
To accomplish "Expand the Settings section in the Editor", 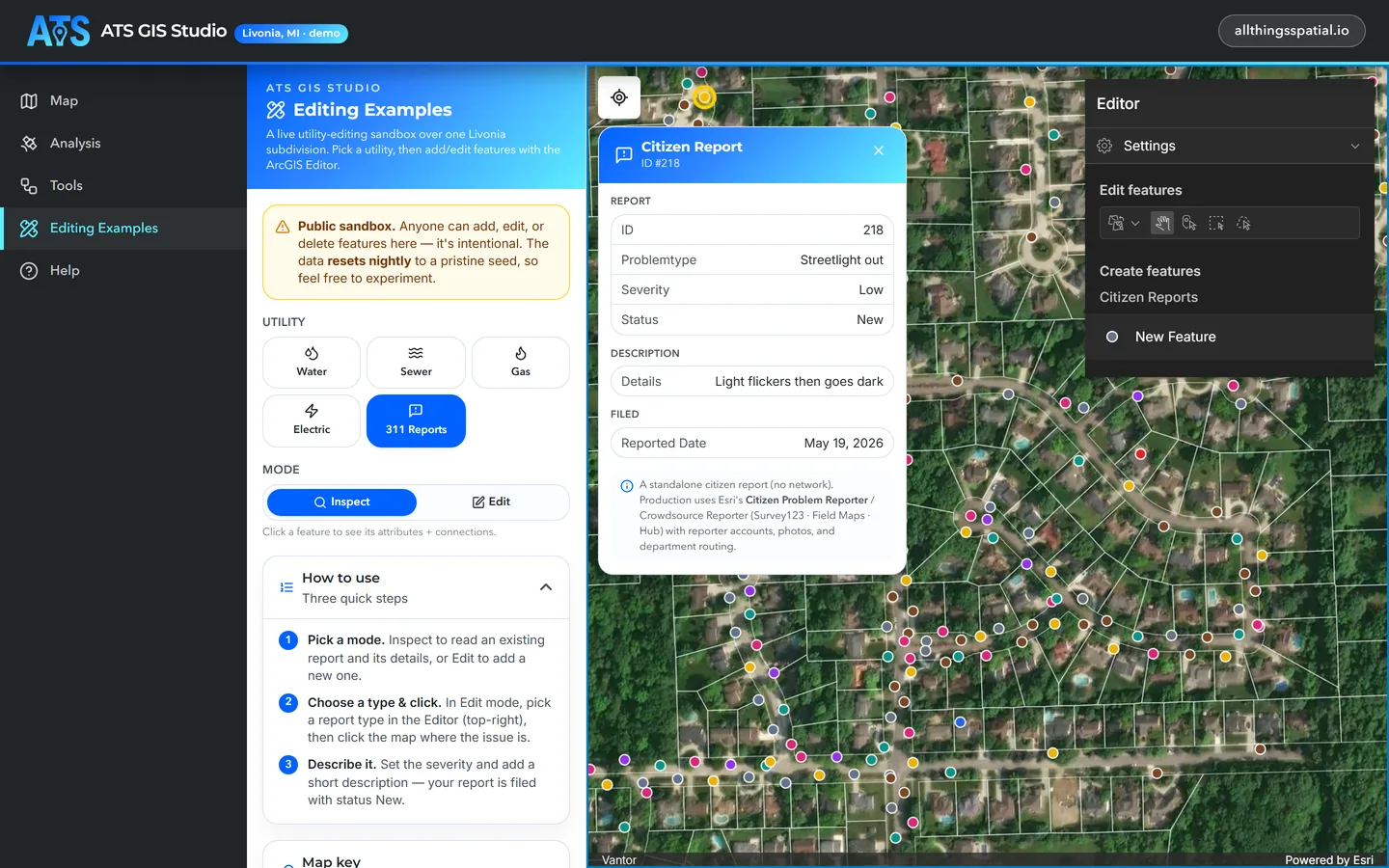I will point(1230,146).
